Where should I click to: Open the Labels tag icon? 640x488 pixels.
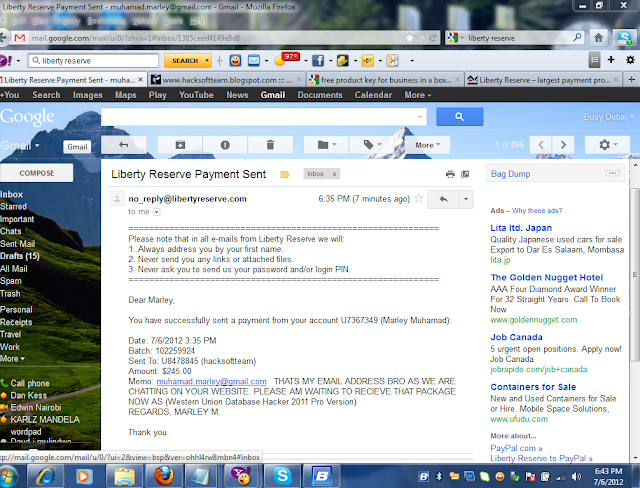point(371,145)
